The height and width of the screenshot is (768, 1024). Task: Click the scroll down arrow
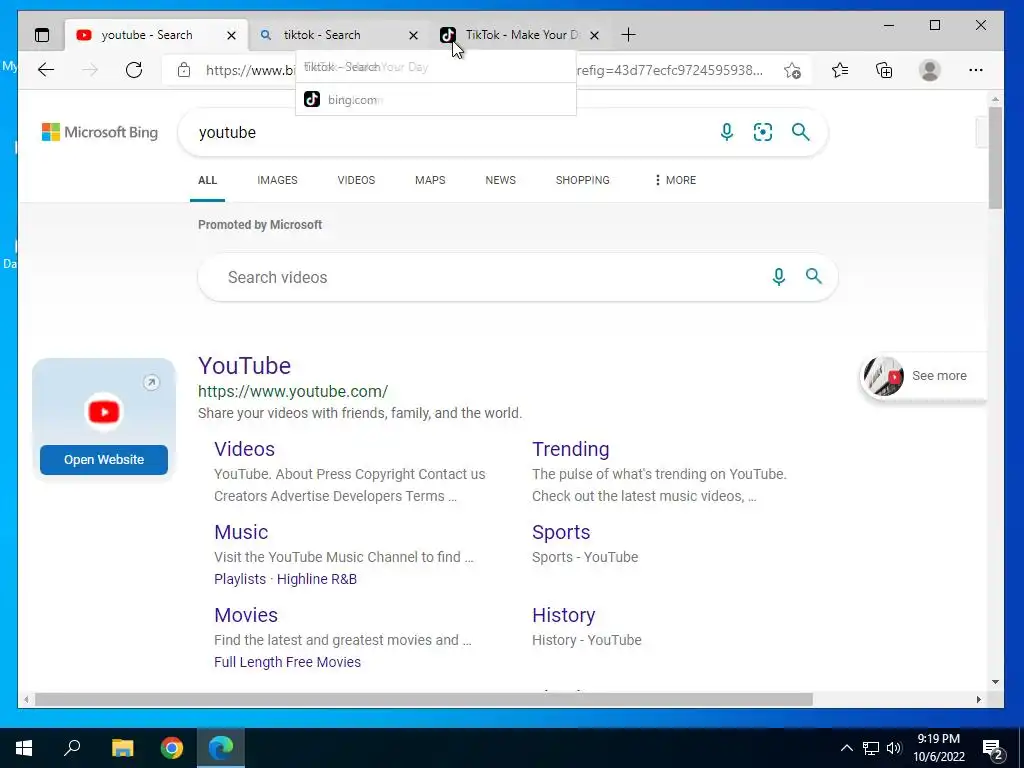click(995, 682)
